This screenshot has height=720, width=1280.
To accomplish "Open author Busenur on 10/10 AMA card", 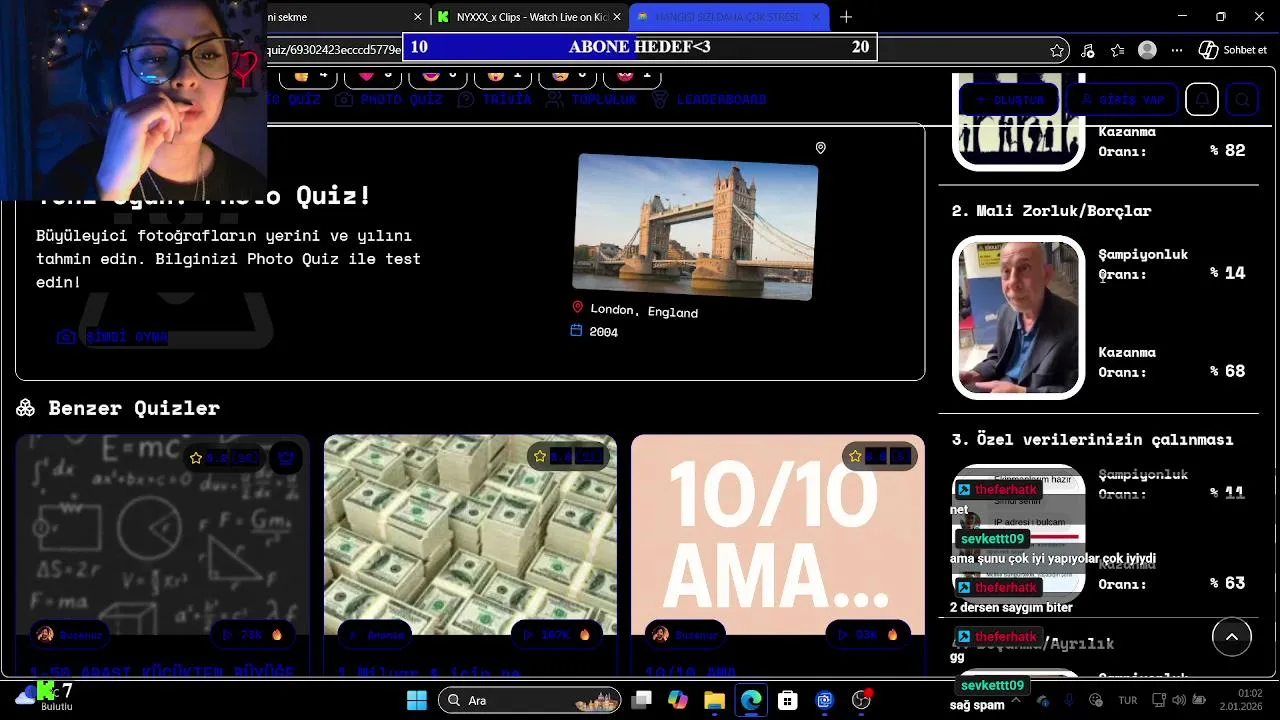I will (x=685, y=634).
